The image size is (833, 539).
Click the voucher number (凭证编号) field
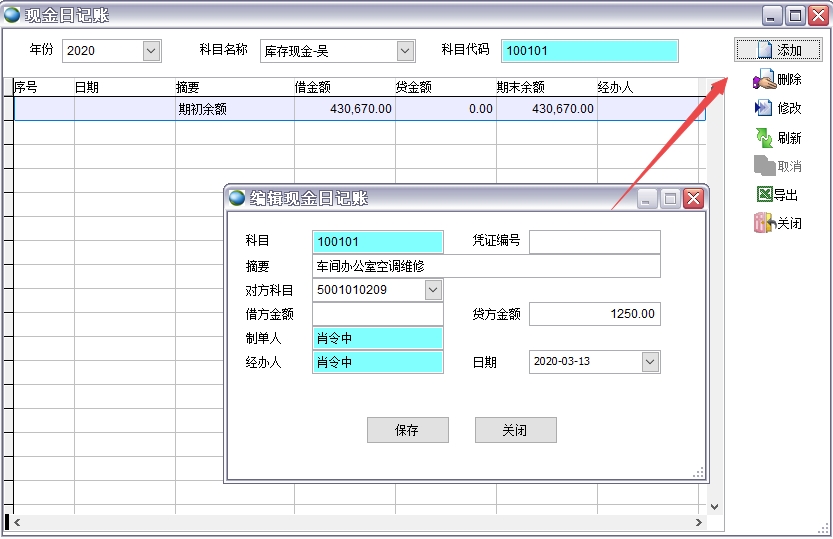594,242
